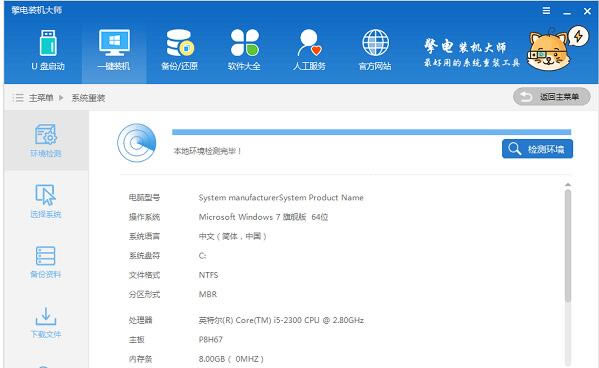The image size is (599, 368).
Task: Click the environment detection progress bar
Action: click(371, 132)
